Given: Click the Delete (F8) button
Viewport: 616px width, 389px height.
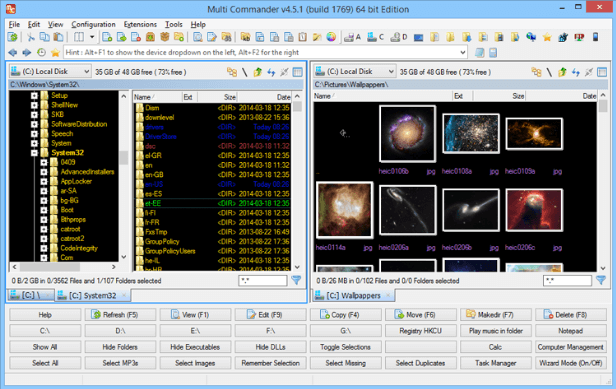Looking at the screenshot, I should [570, 315].
